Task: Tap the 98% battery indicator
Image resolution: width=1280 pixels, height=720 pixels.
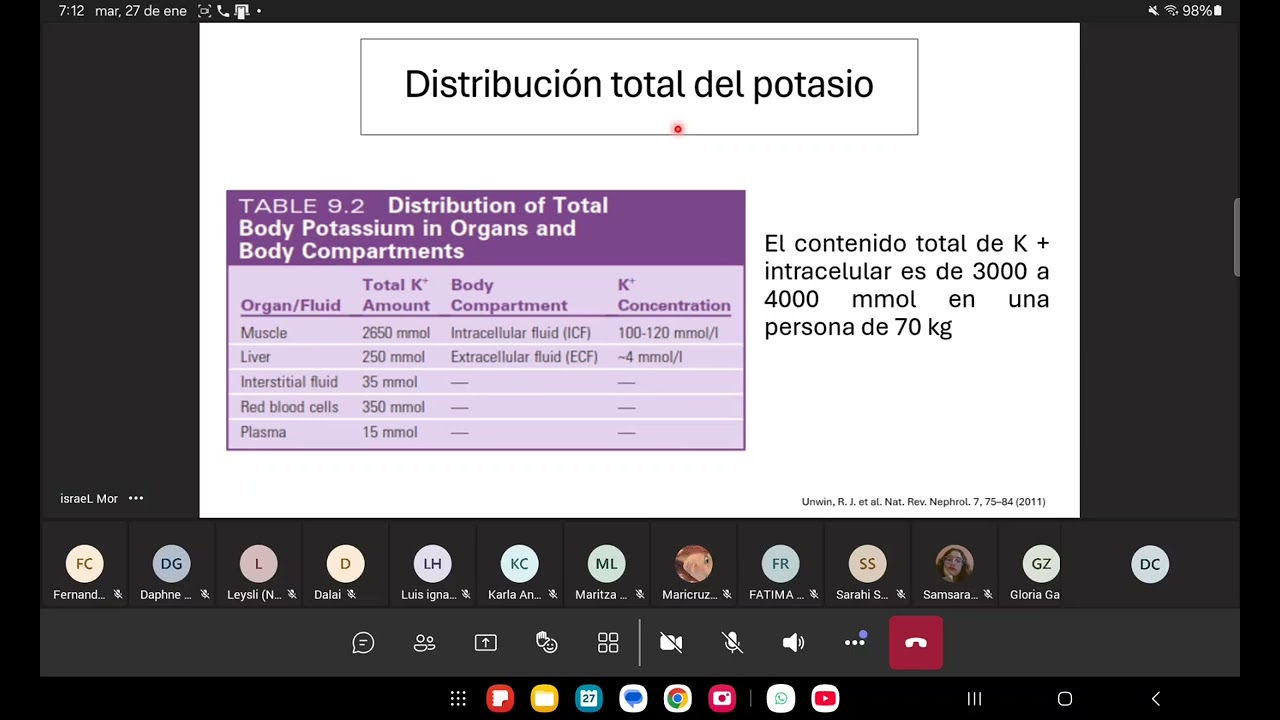Action: 1203,11
